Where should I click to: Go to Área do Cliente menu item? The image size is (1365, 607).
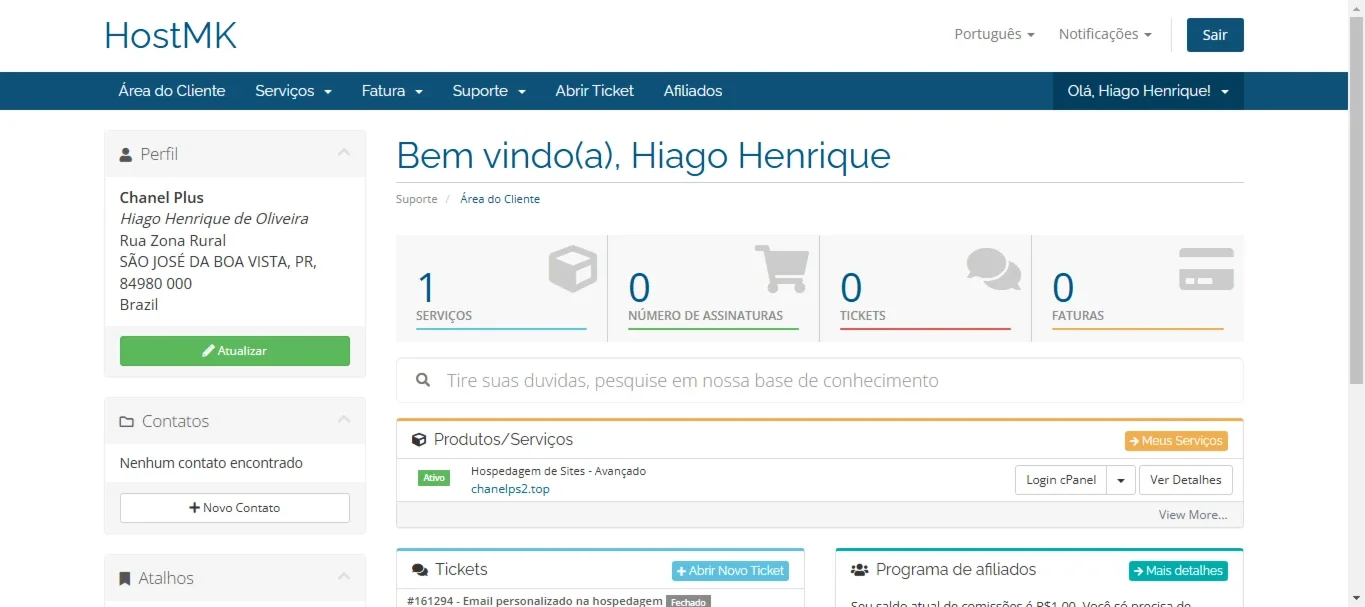(172, 91)
